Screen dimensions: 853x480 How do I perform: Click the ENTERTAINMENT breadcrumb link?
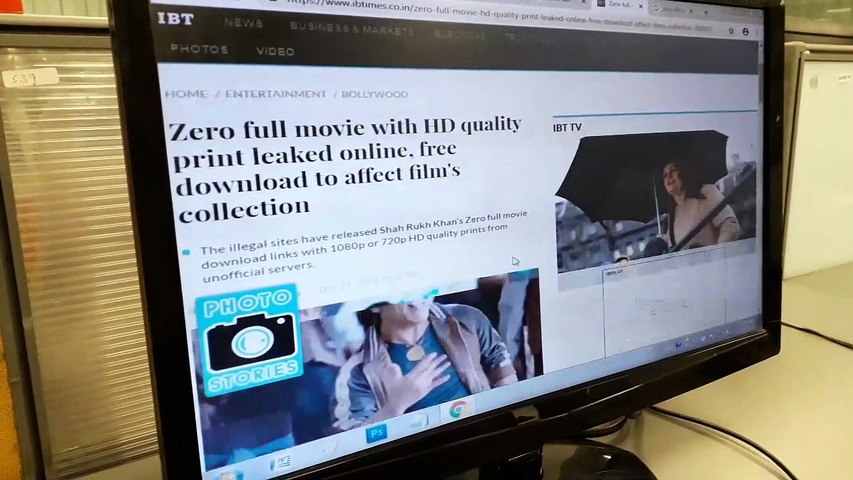(x=276, y=94)
